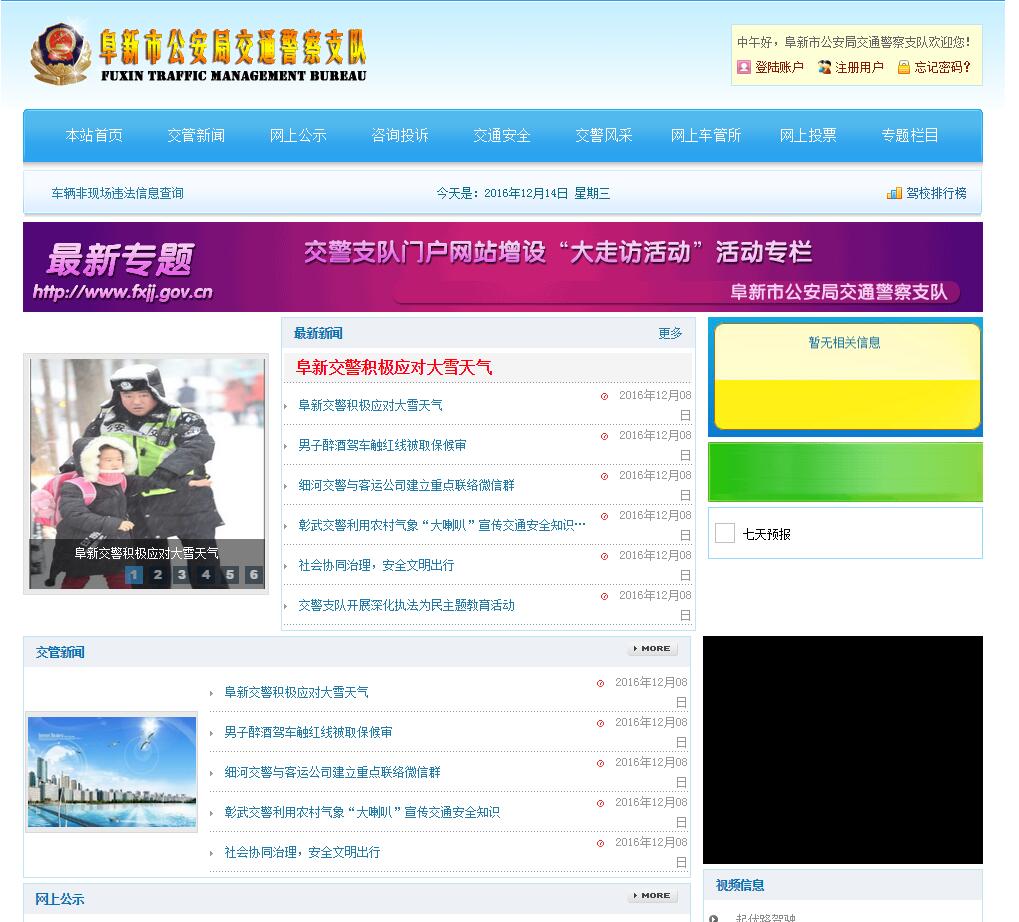This screenshot has height=922, width=1019.
Task: Click the police emblem logo
Action: pyautogui.click(x=60, y=55)
